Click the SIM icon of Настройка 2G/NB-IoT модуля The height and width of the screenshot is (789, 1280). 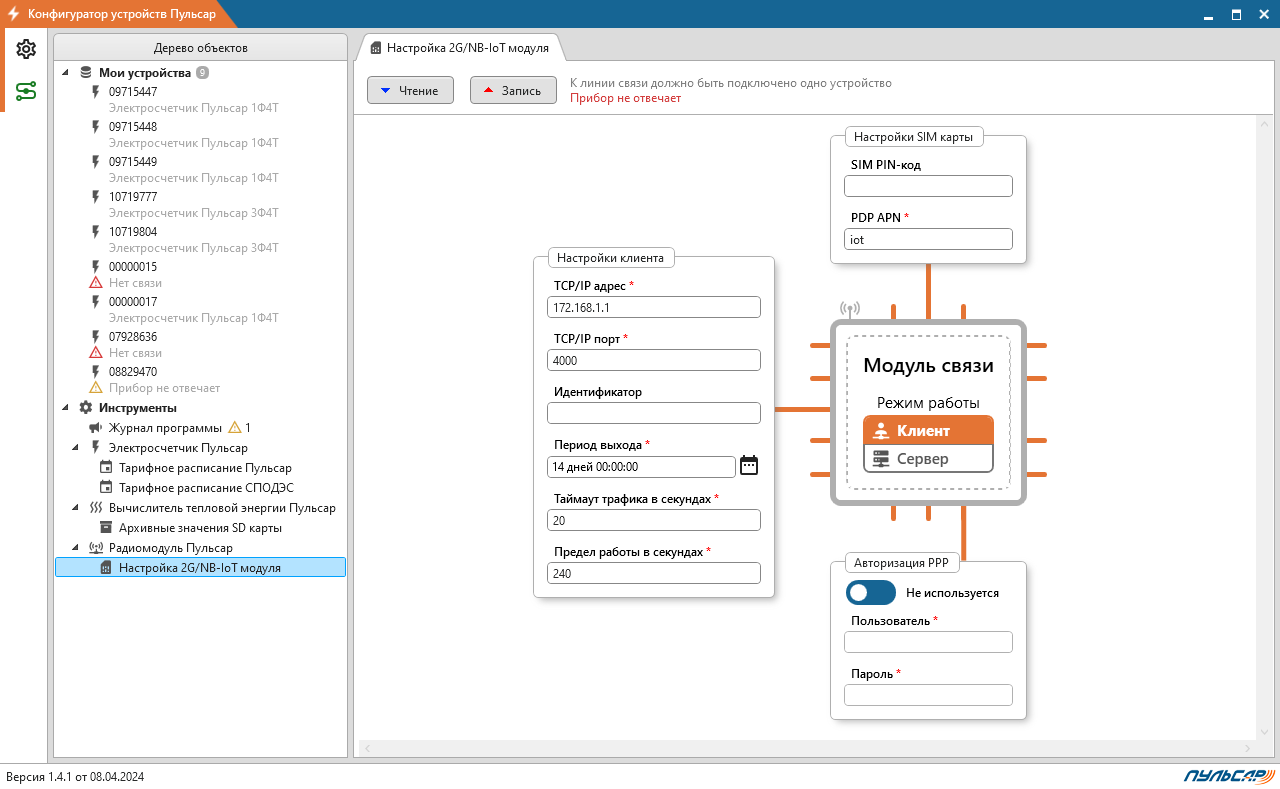[106, 568]
